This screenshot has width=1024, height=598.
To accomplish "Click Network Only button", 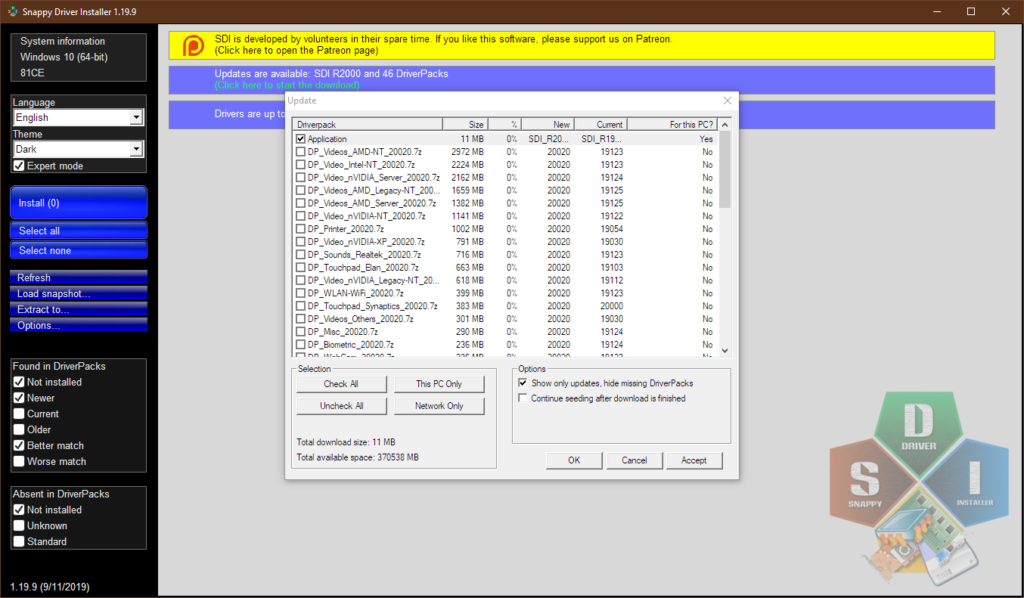I will click(x=439, y=405).
